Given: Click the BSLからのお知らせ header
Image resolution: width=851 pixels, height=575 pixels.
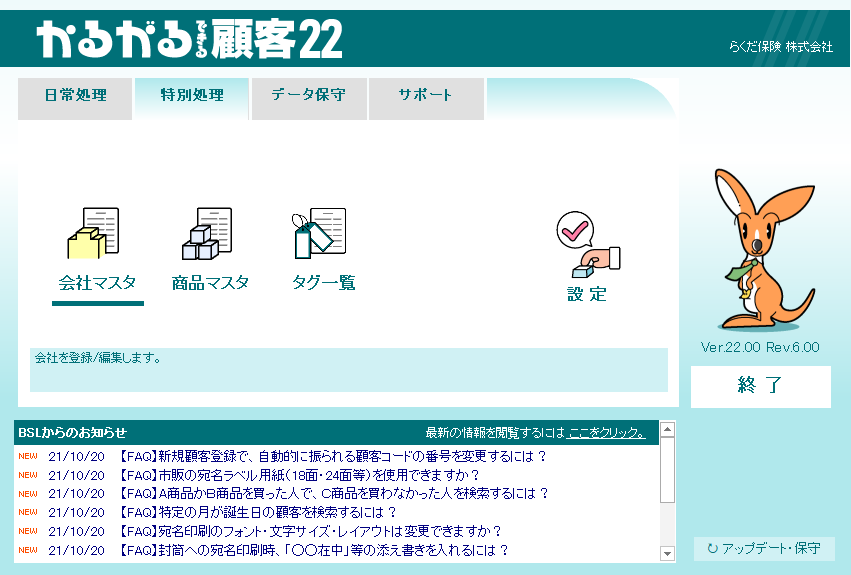Looking at the screenshot, I should pos(72,433).
